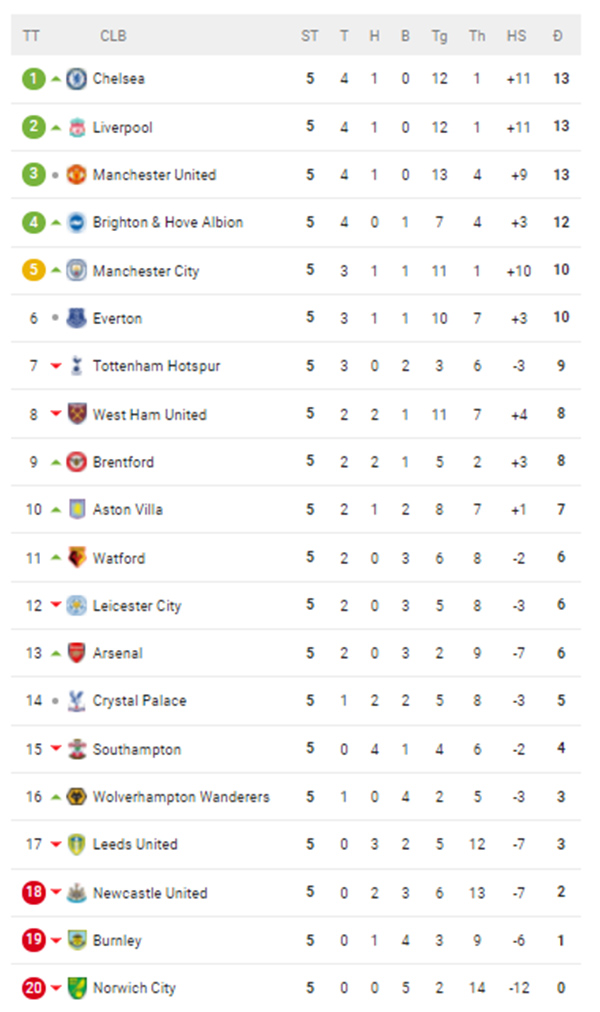Select the Manchester United crest
Viewport: 600px width, 1012px height.
pos(76,174)
